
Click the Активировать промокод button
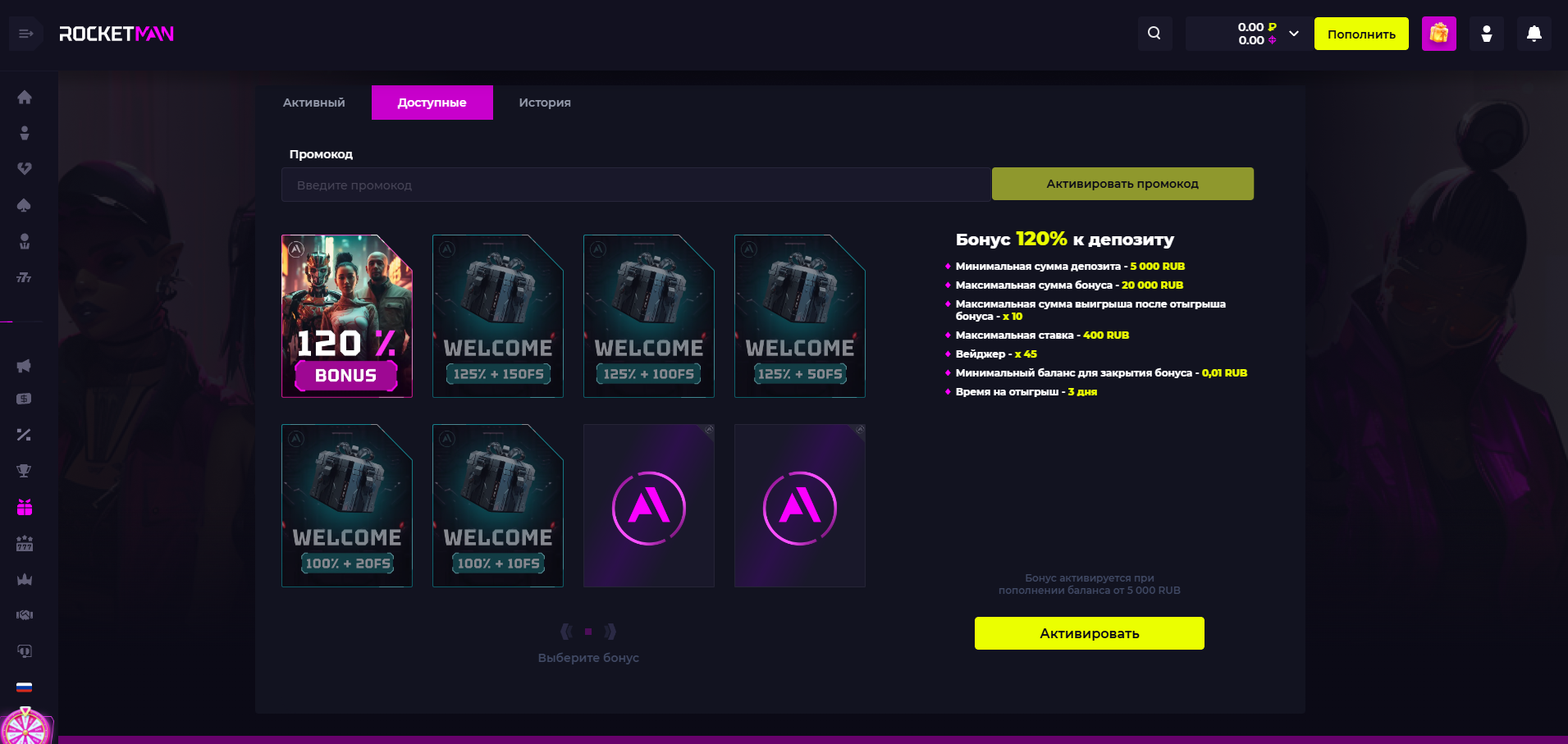(x=1122, y=184)
